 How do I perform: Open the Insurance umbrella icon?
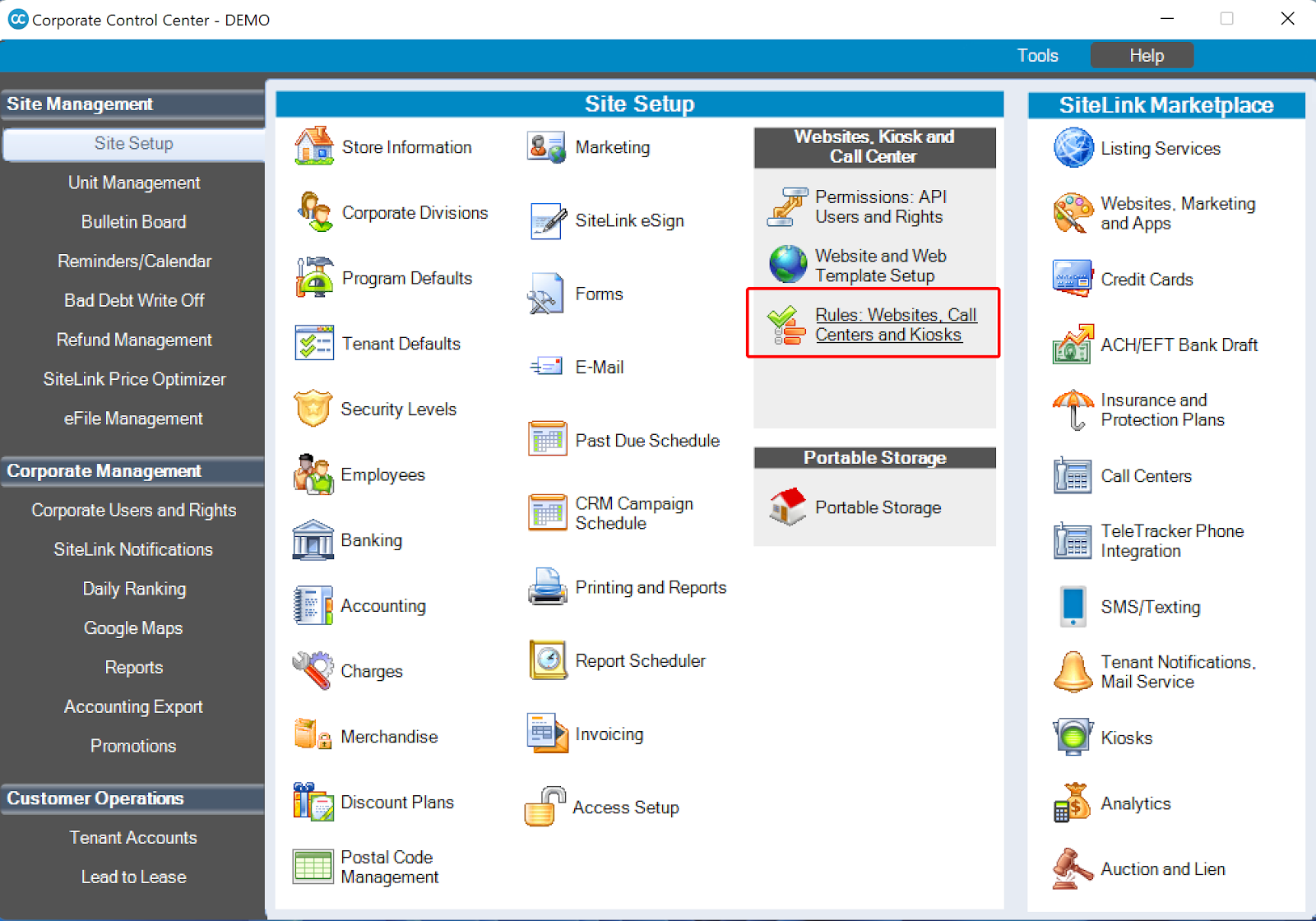tap(1073, 410)
